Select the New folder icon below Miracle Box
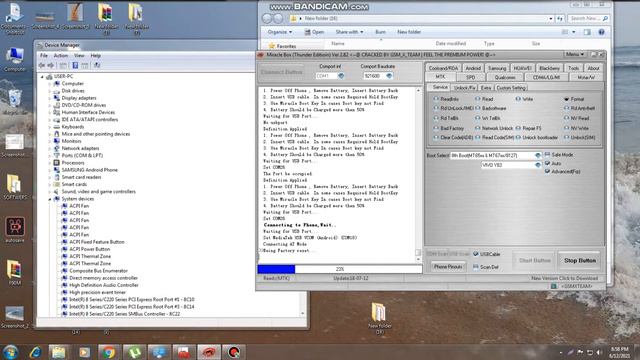Viewport: 640px width, 360px height. point(379,317)
